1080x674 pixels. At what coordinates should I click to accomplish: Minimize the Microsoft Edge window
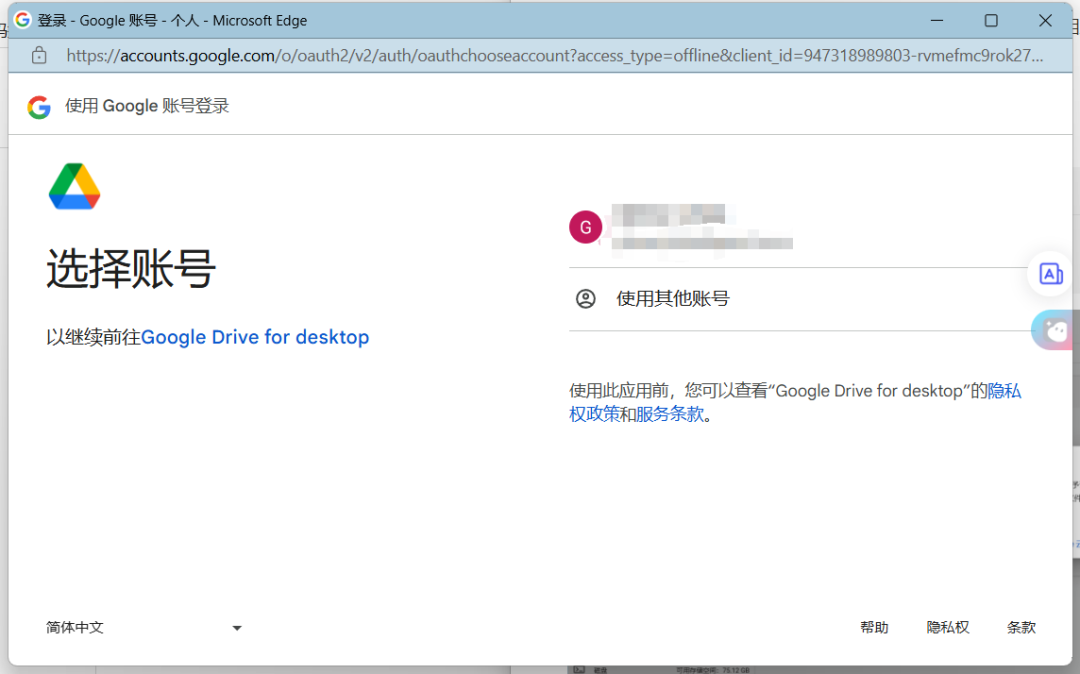coord(937,21)
